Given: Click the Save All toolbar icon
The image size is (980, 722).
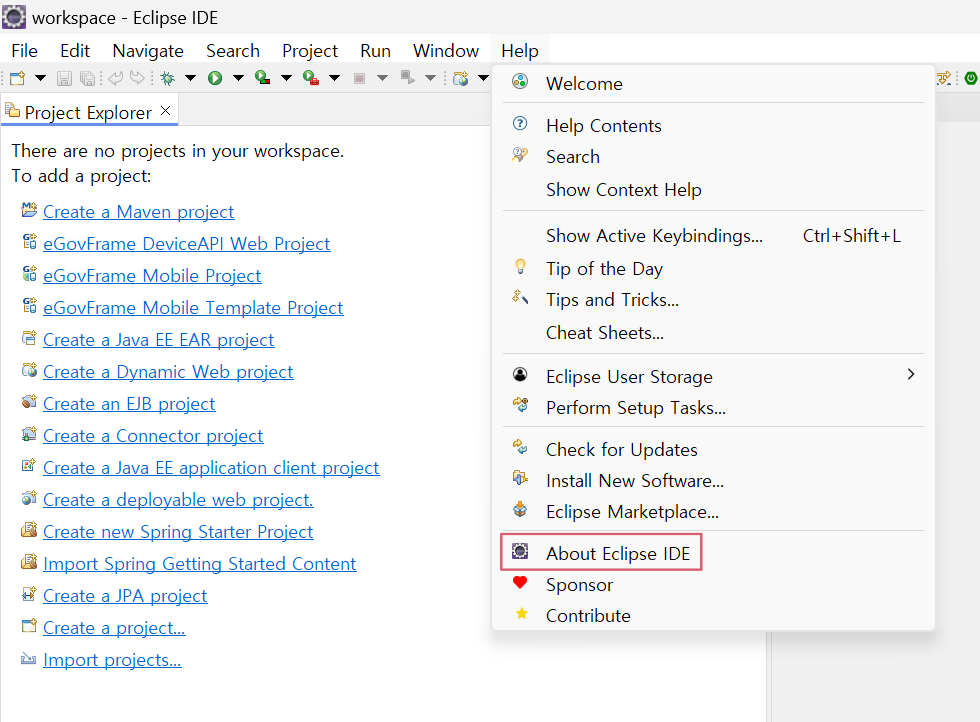Looking at the screenshot, I should point(88,78).
